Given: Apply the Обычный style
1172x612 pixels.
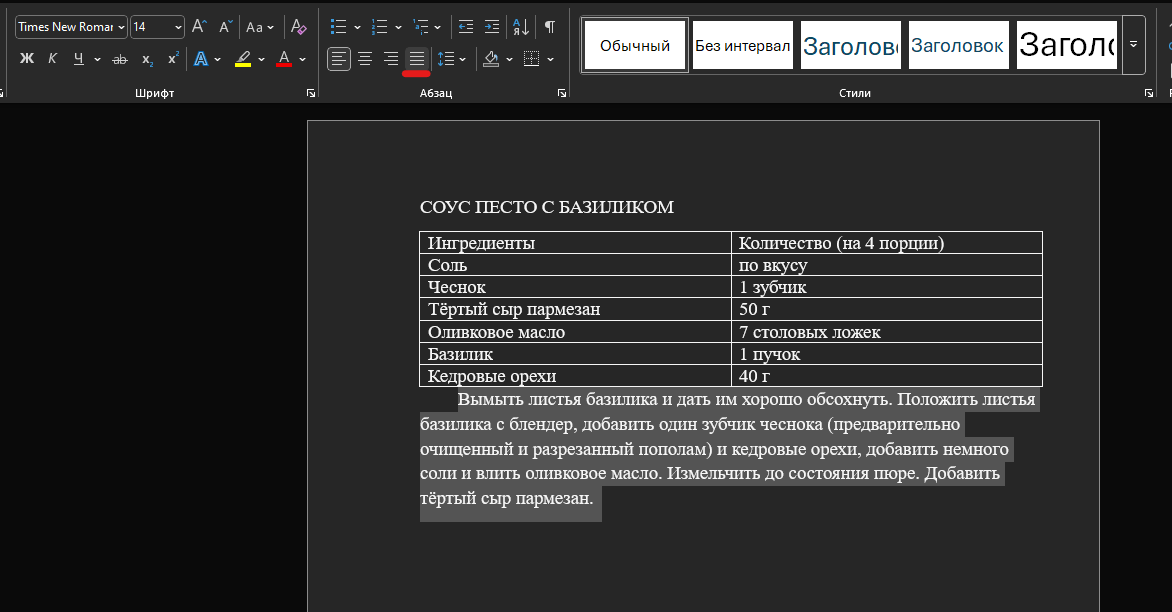Looking at the screenshot, I should tap(635, 46).
